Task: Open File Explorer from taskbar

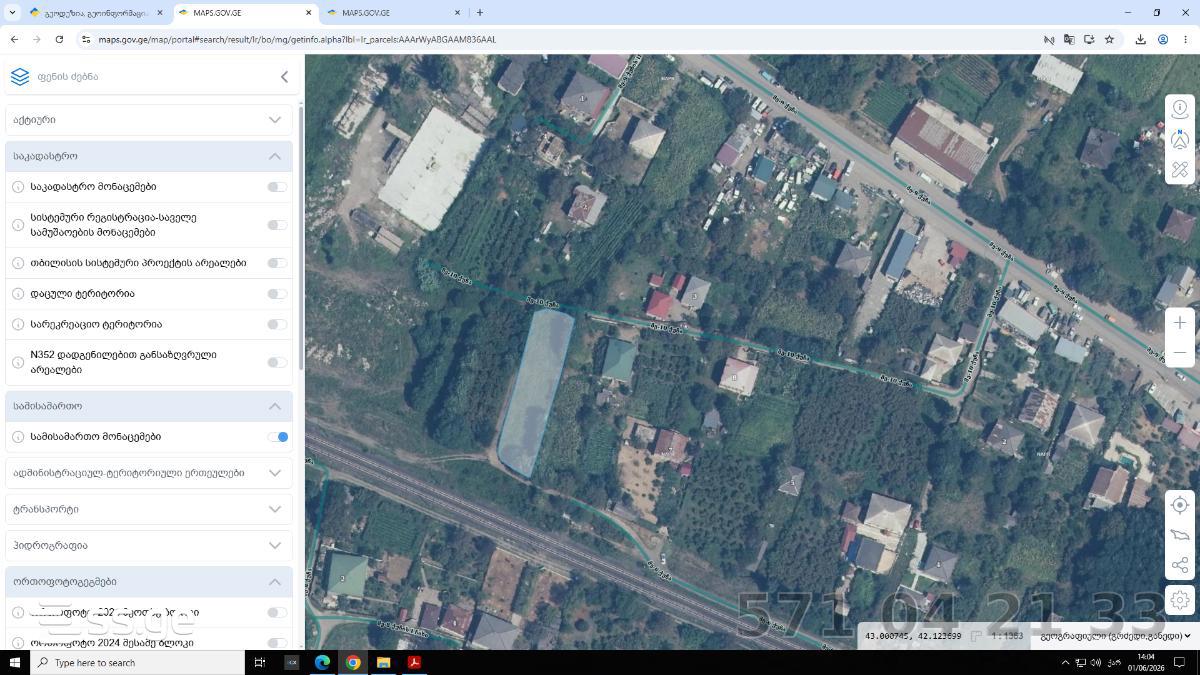Action: point(383,662)
